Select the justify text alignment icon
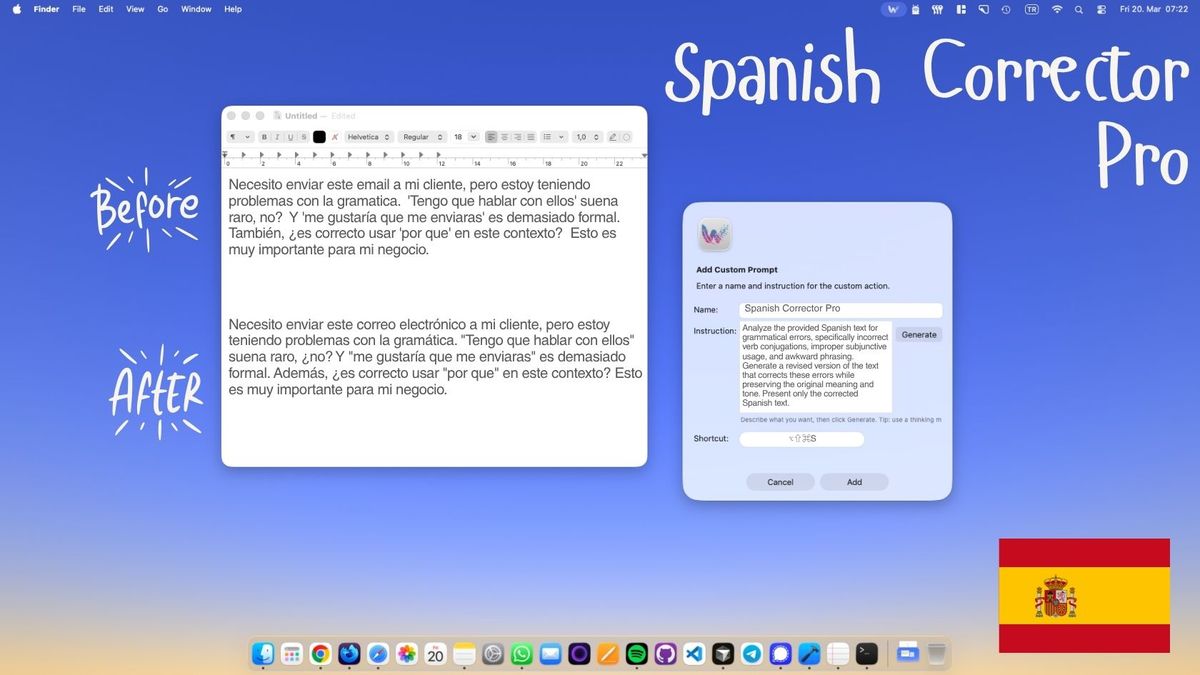This screenshot has height=675, width=1200. [x=531, y=137]
